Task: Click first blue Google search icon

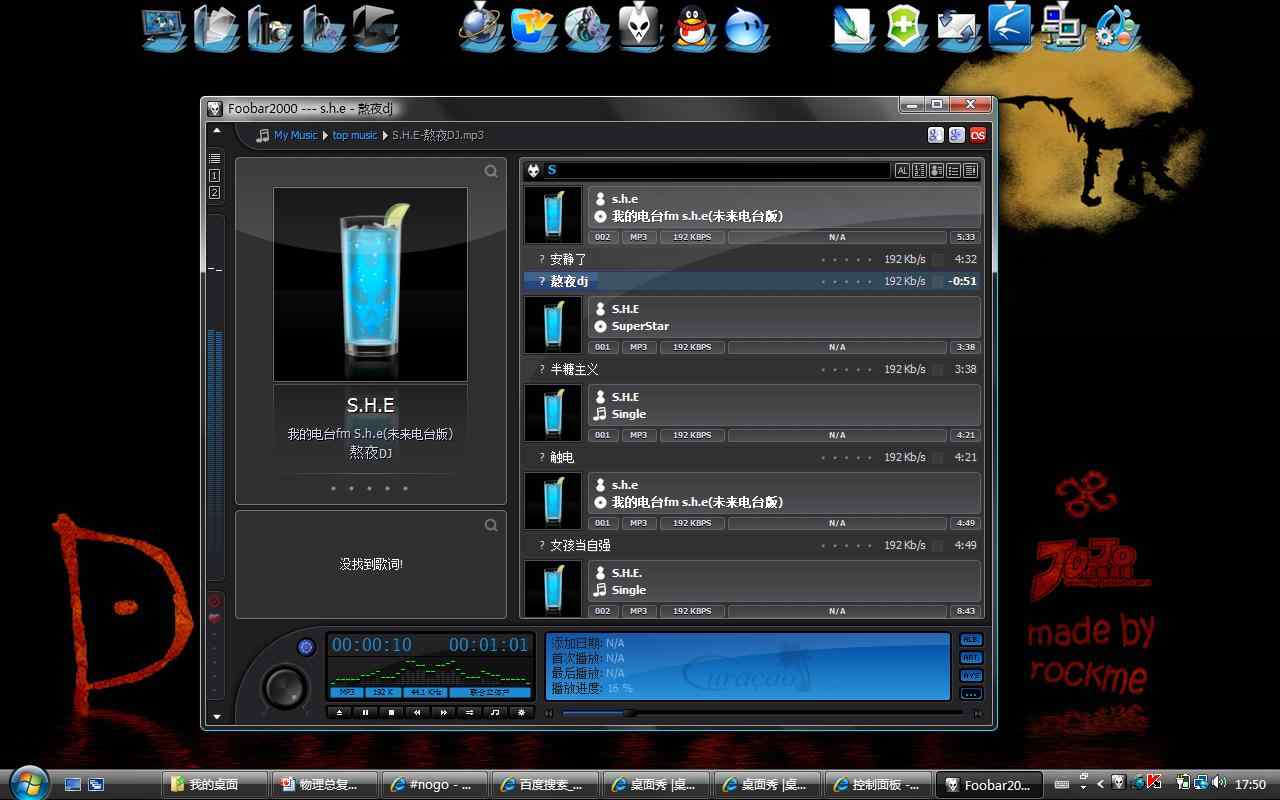Action: [x=935, y=135]
